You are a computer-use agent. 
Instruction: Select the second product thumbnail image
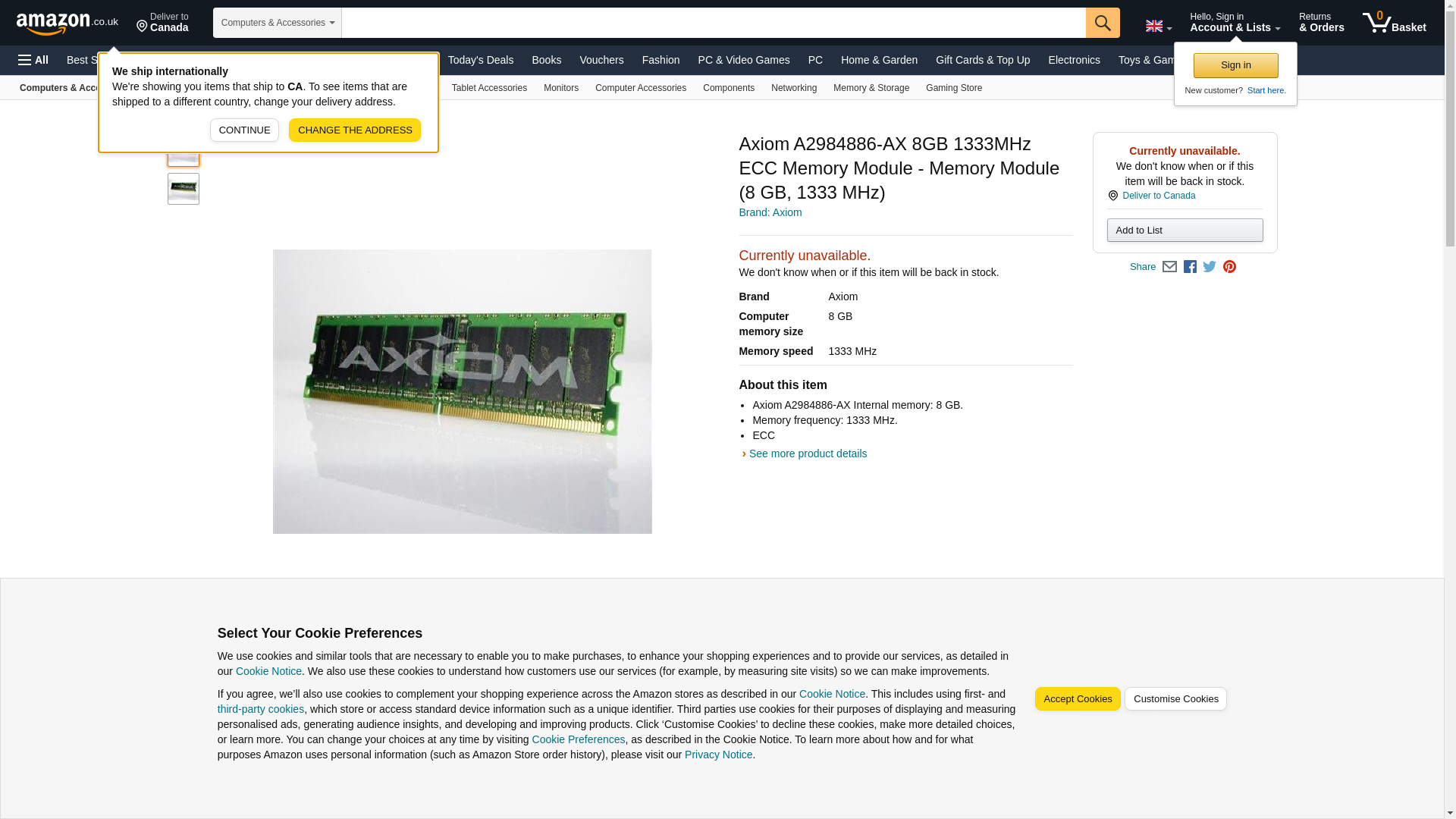coord(184,189)
